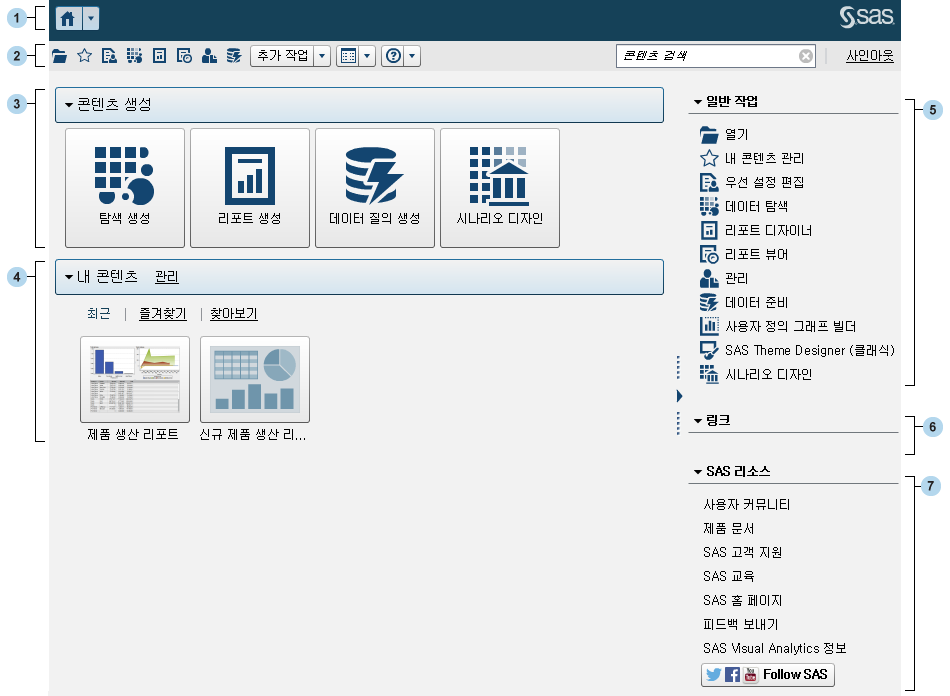The width and height of the screenshot is (950, 696).
Task: Click the Twitter icon in Follow SAS
Action: click(713, 674)
